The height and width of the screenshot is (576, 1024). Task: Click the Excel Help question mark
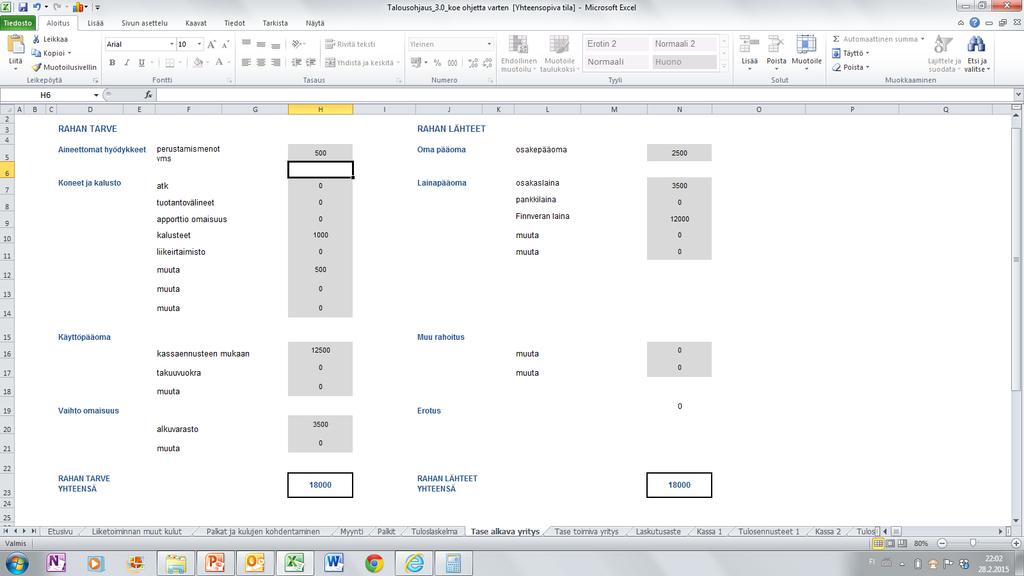(974, 23)
